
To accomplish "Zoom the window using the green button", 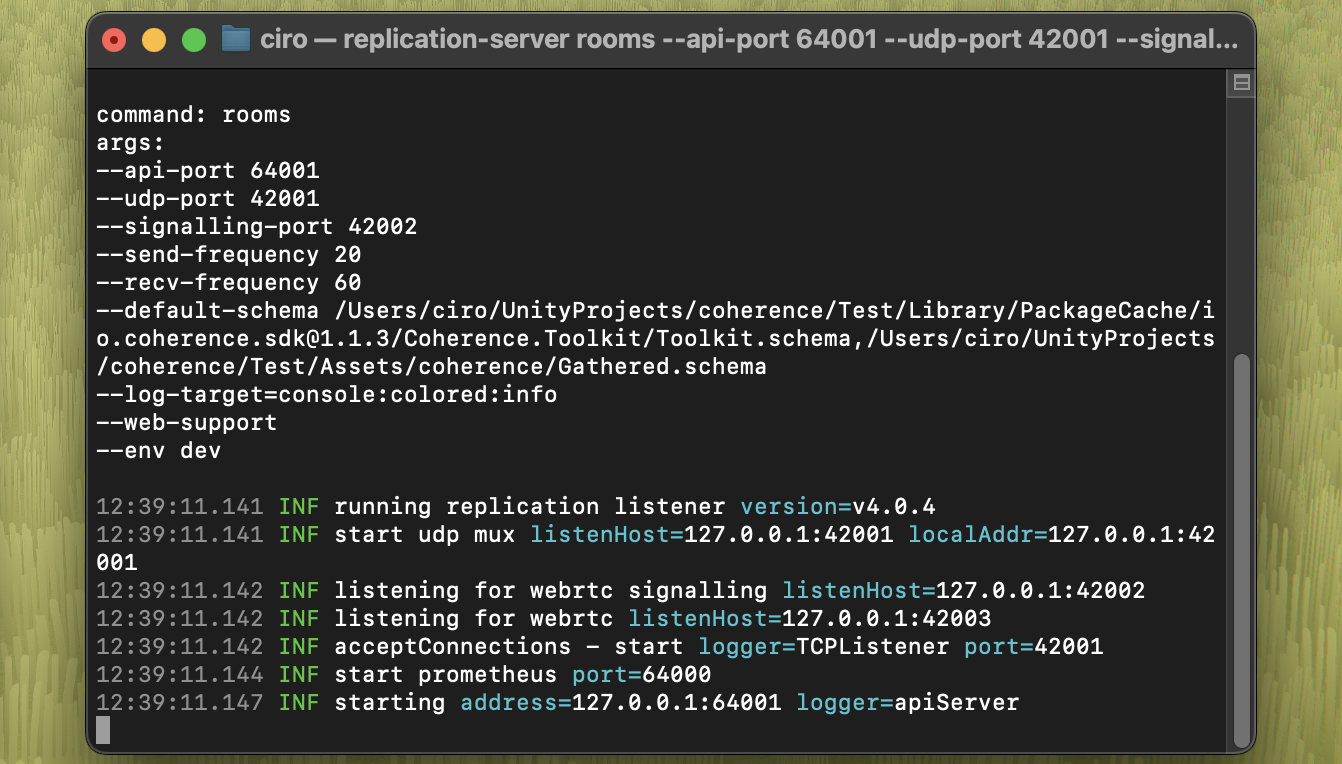I will pos(194,40).
